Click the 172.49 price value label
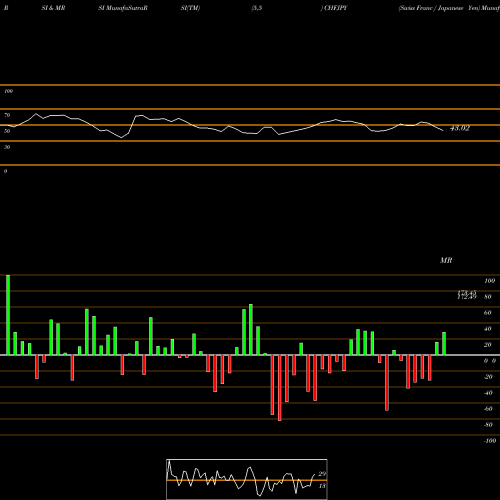 coord(467,297)
